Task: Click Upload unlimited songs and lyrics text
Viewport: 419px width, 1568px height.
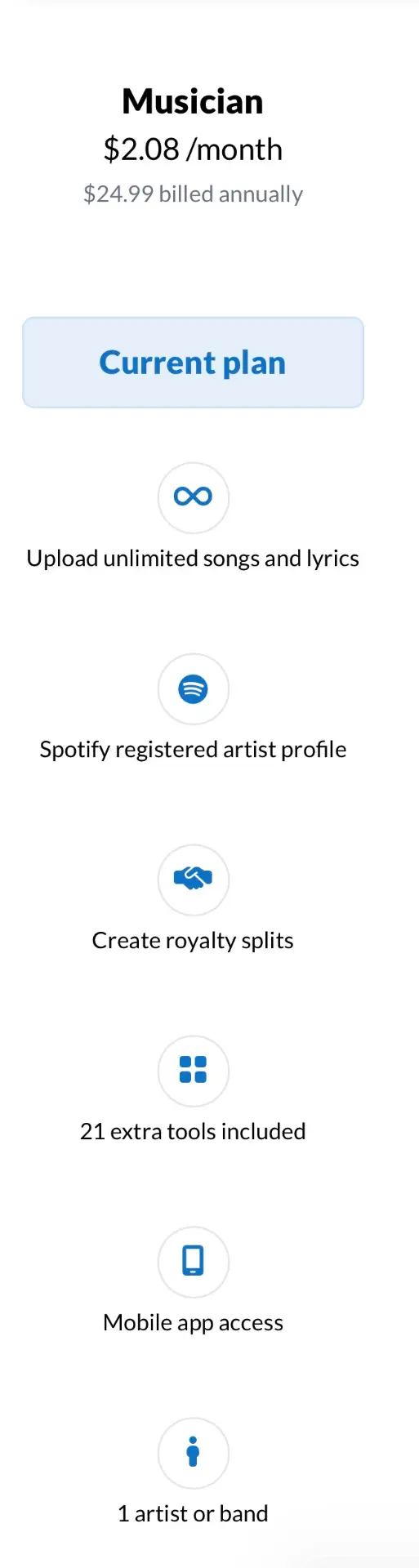Action: pyautogui.click(x=193, y=559)
